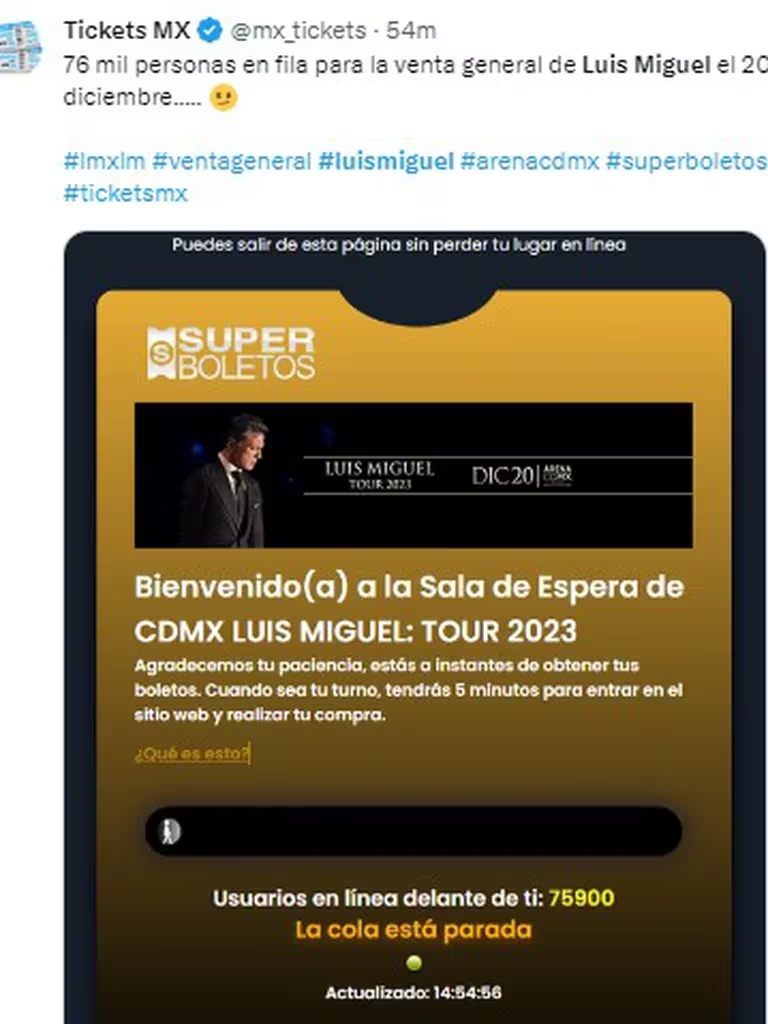Click the Bienvenido(a) waiting room heading

point(409,609)
